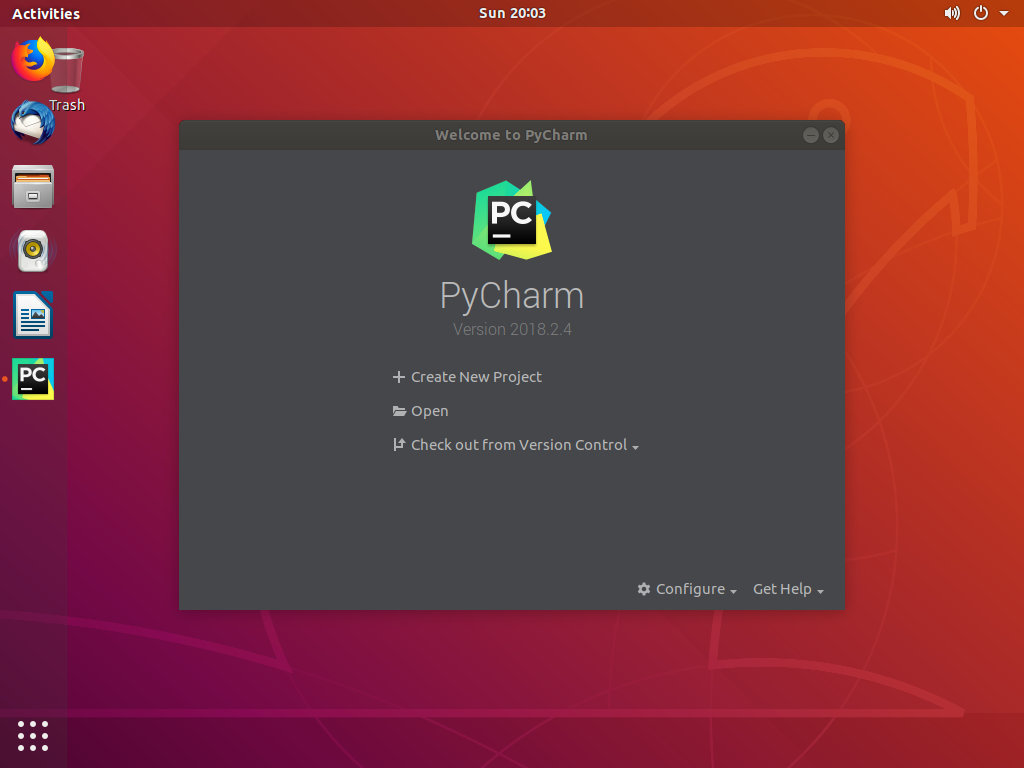
Task: Open the volume icon in the top bar
Action: point(952,13)
